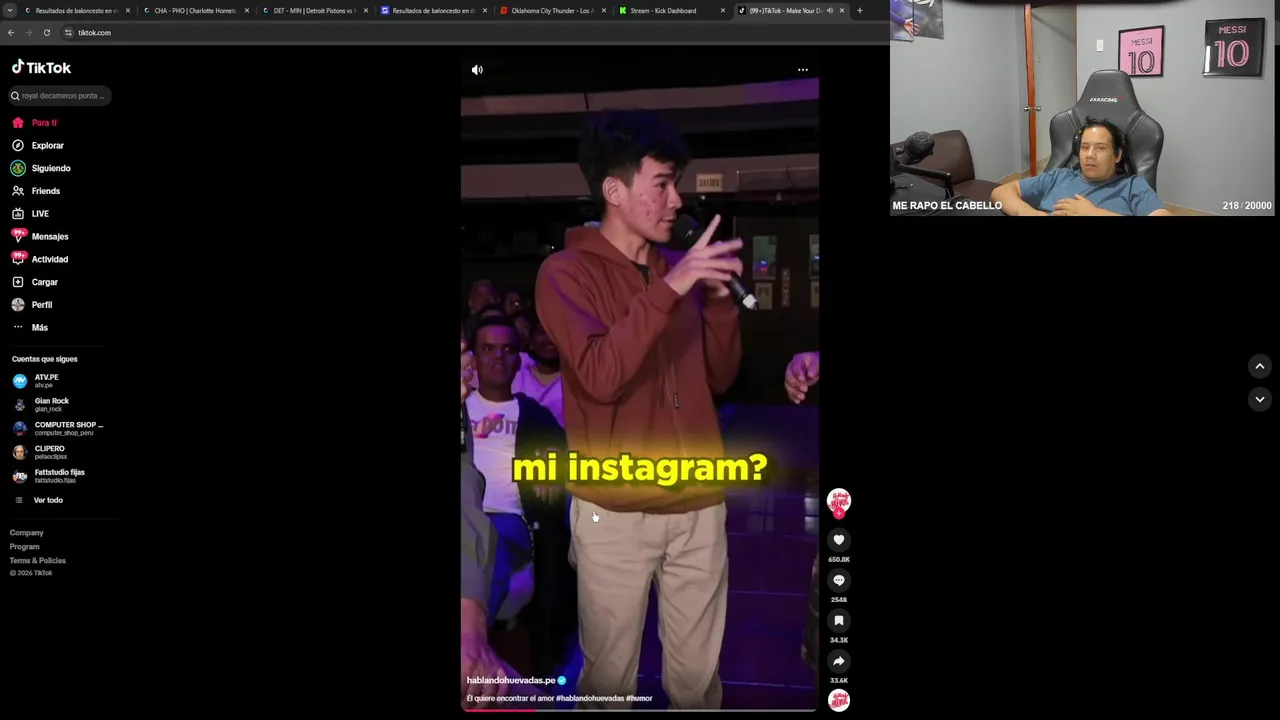This screenshot has height=720, width=1280.
Task: Save the video with bookmark icon
Action: [x=839, y=621]
